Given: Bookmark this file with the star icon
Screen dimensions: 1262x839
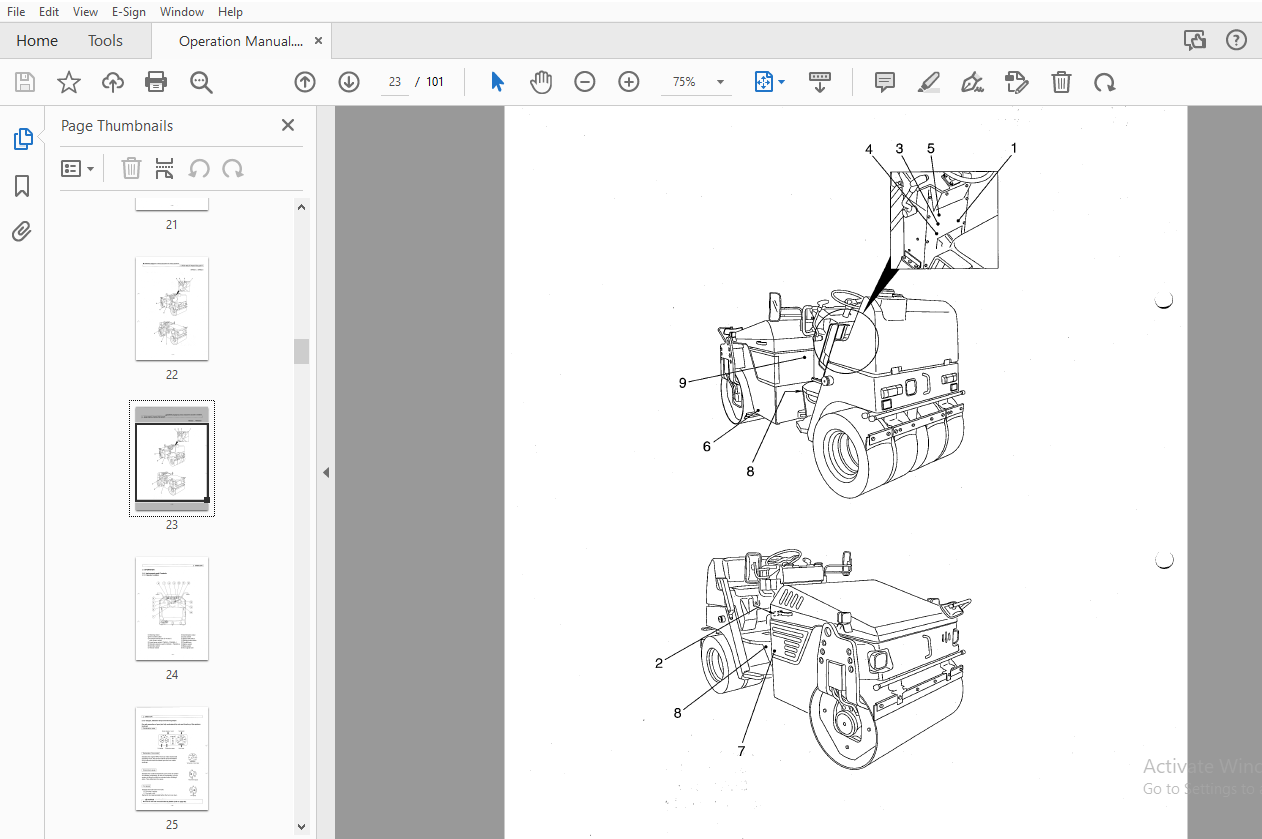Looking at the screenshot, I should click(68, 82).
